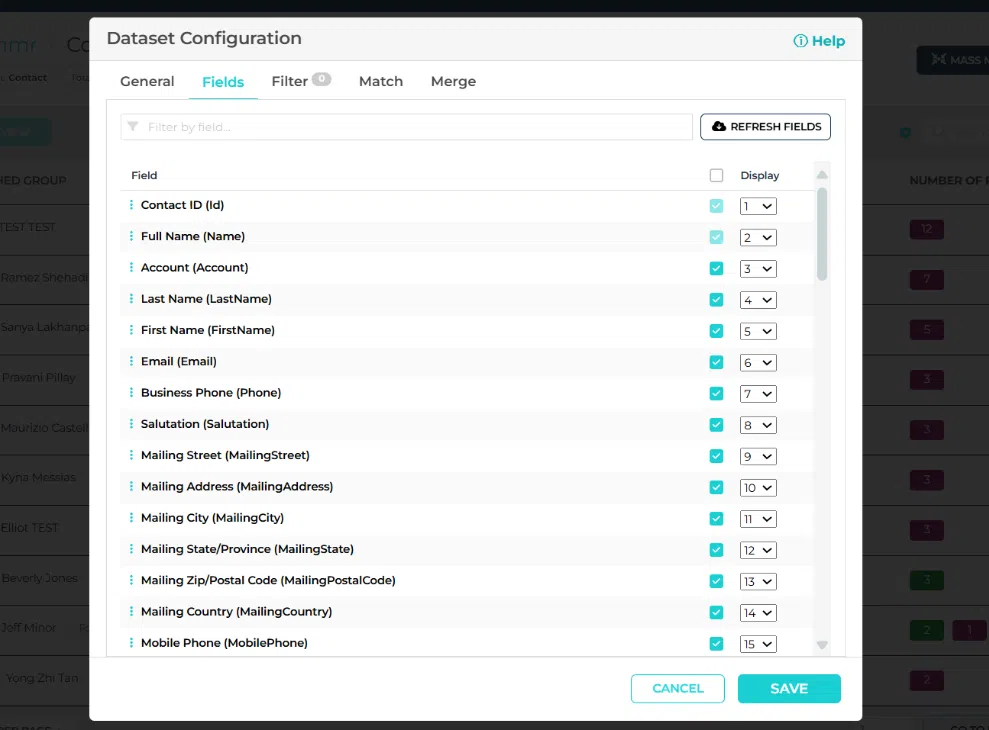Click the Save button

[x=789, y=688]
